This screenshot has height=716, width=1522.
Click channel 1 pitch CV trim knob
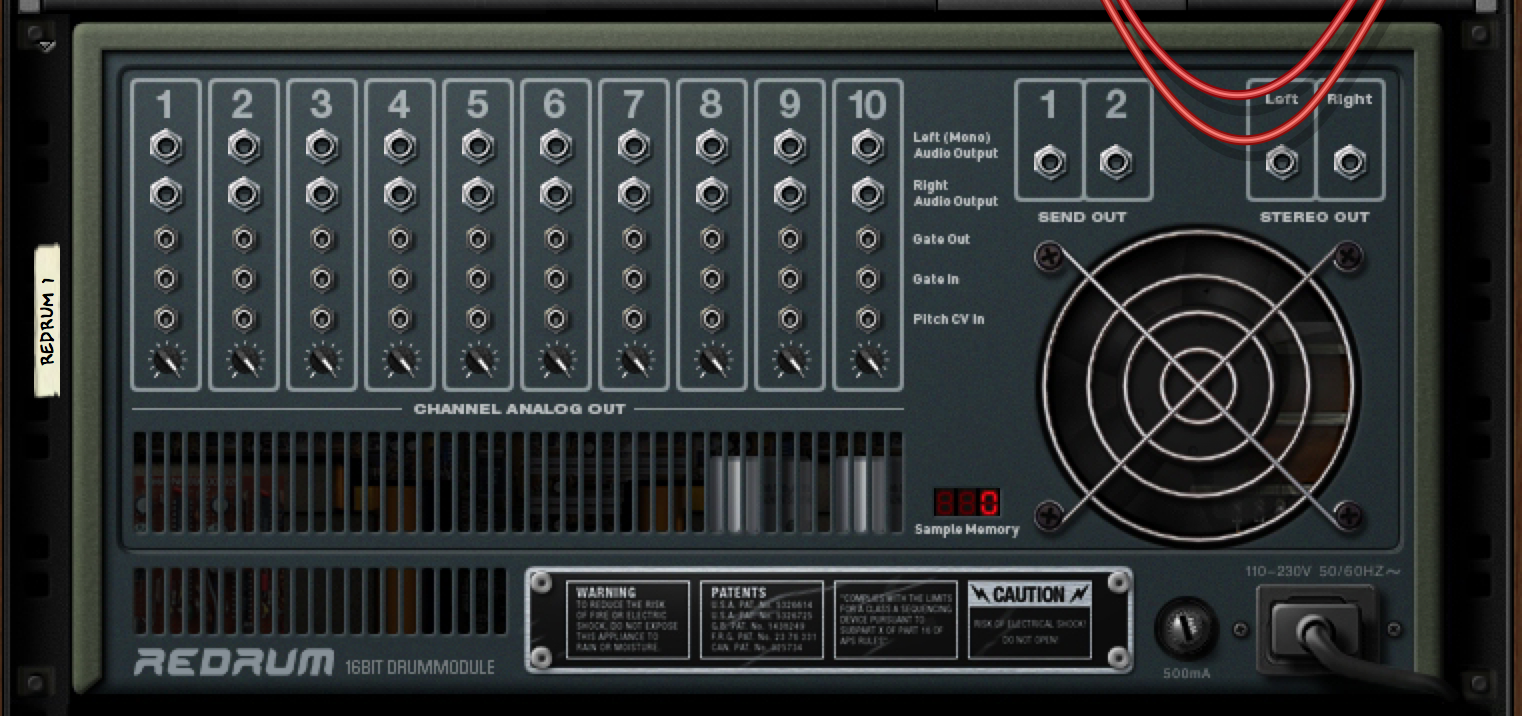pos(166,360)
